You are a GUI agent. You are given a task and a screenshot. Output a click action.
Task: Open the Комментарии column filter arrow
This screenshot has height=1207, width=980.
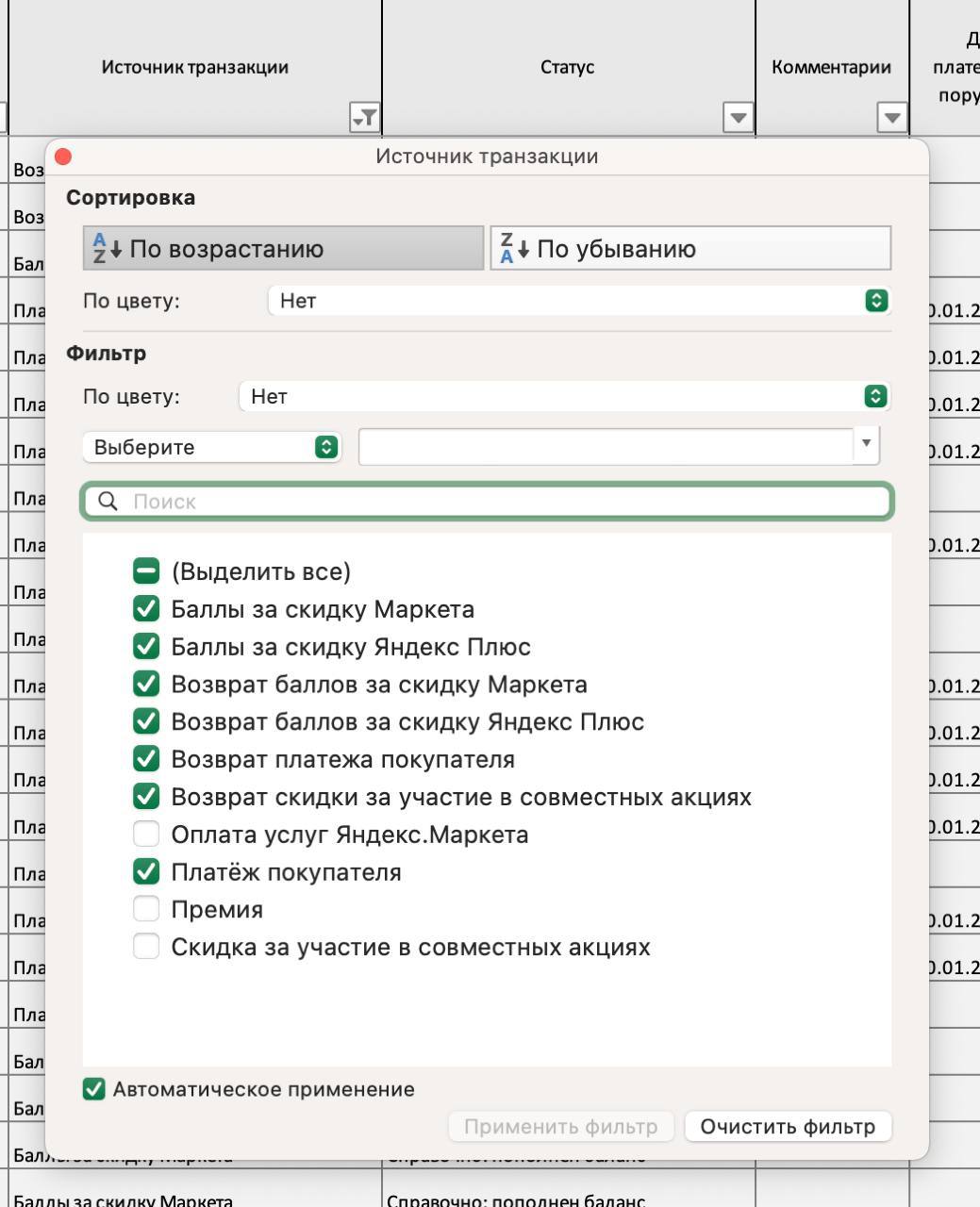tap(891, 118)
